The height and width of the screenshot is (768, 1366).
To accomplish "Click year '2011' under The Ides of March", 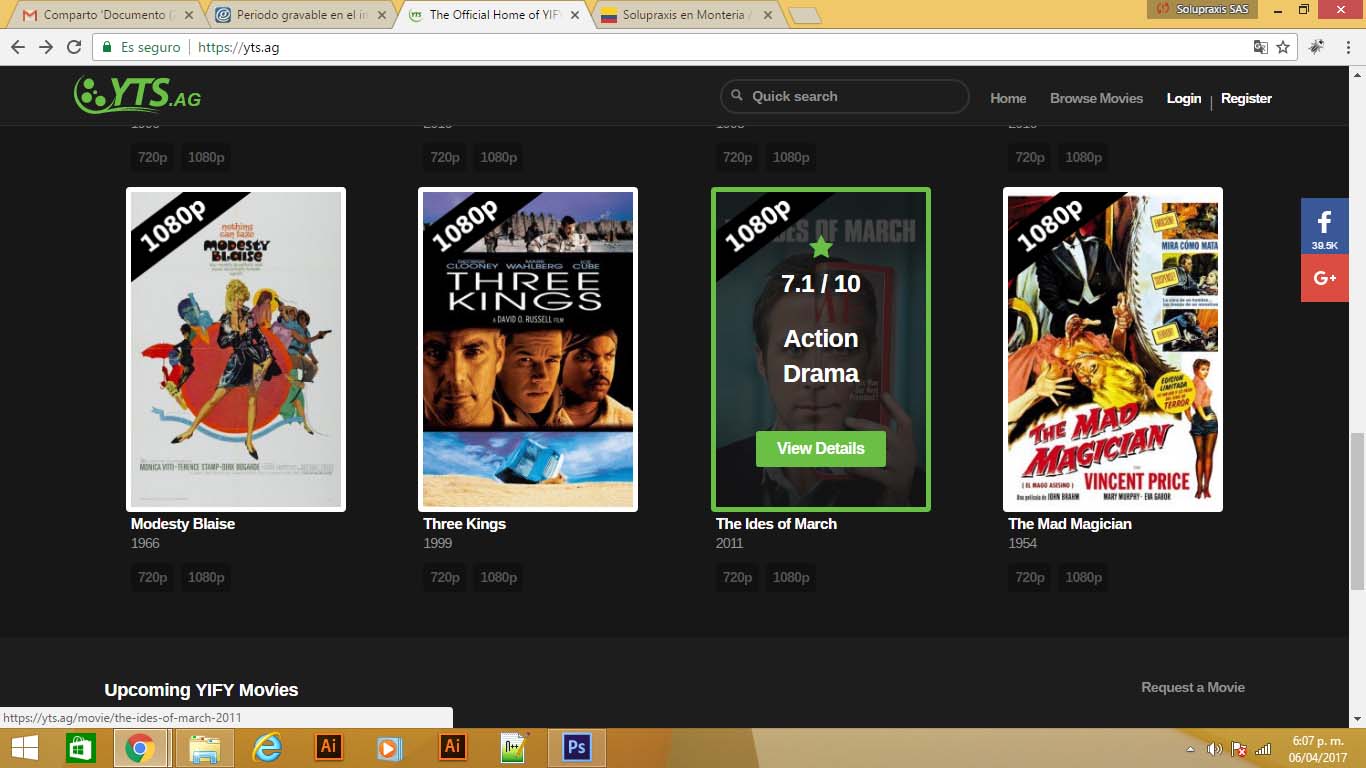I will tap(730, 543).
